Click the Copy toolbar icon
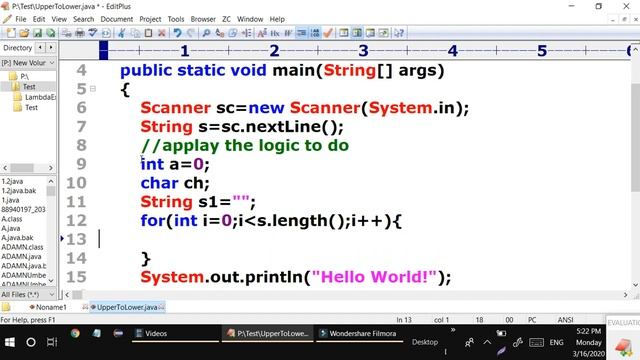Viewport: 640px width, 360px height. 135,33
